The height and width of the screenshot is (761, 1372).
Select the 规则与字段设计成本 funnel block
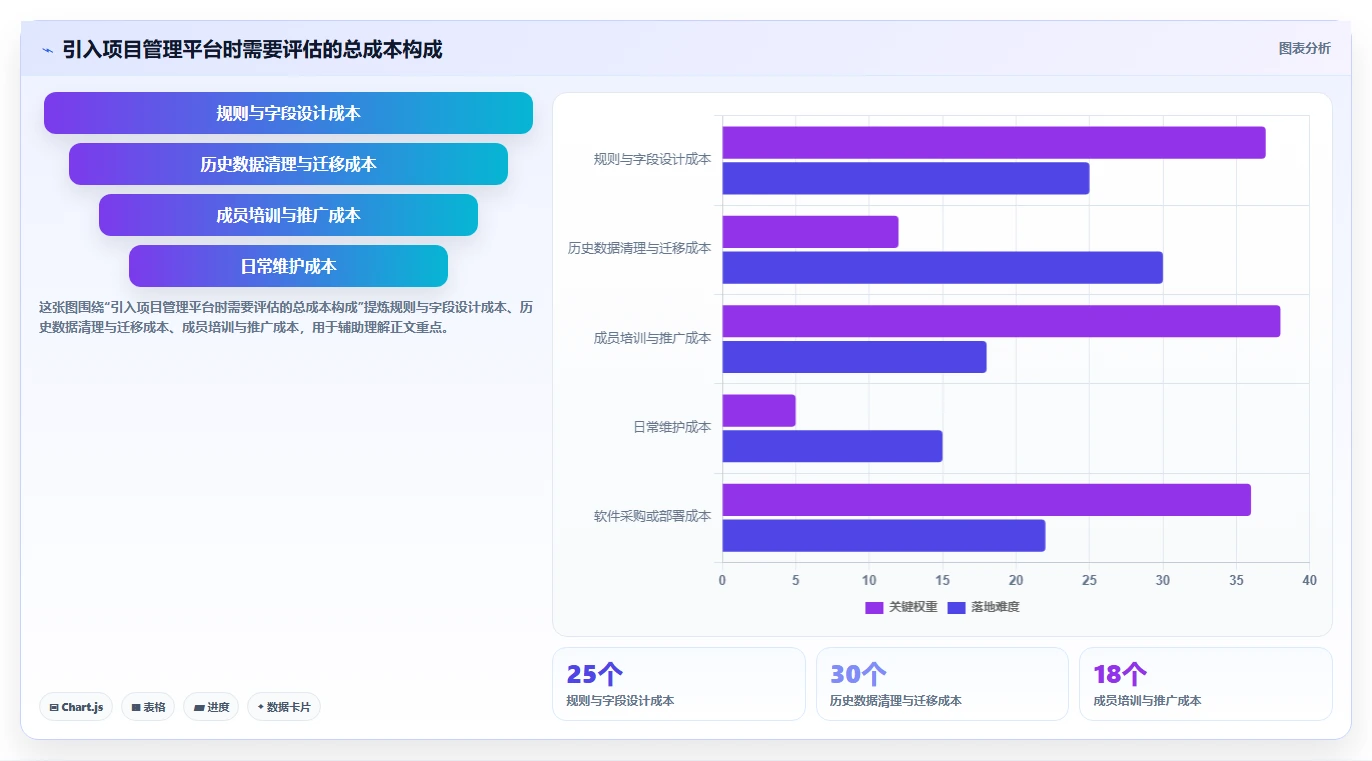coord(288,113)
